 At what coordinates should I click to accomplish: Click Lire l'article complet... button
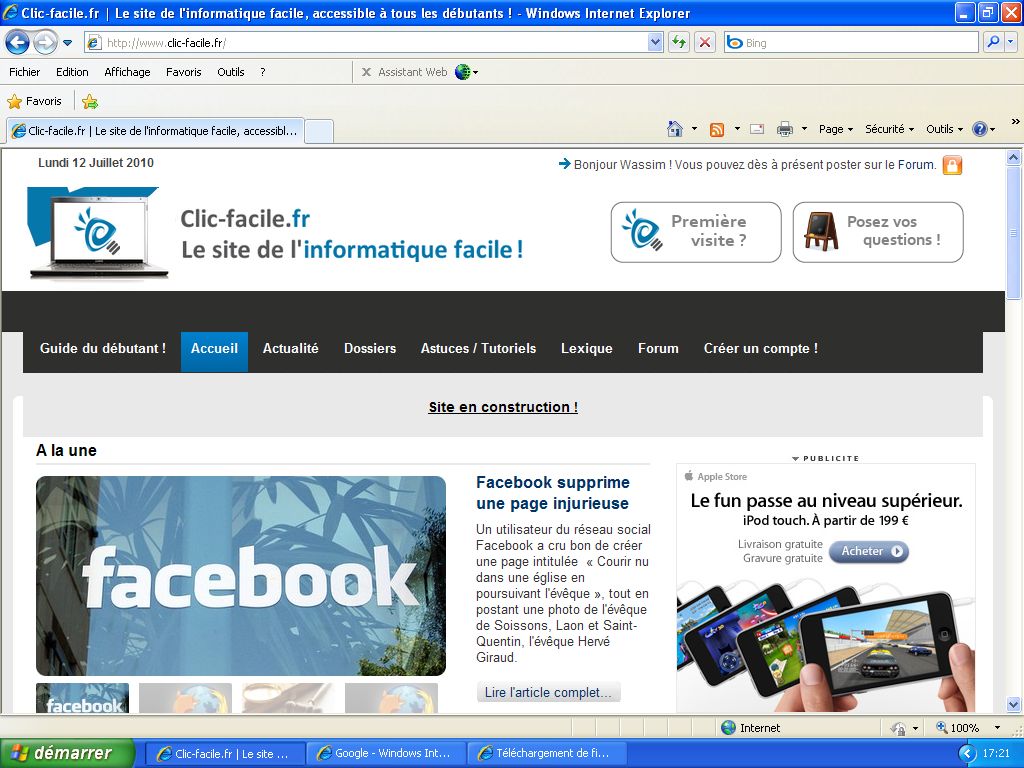(x=548, y=692)
